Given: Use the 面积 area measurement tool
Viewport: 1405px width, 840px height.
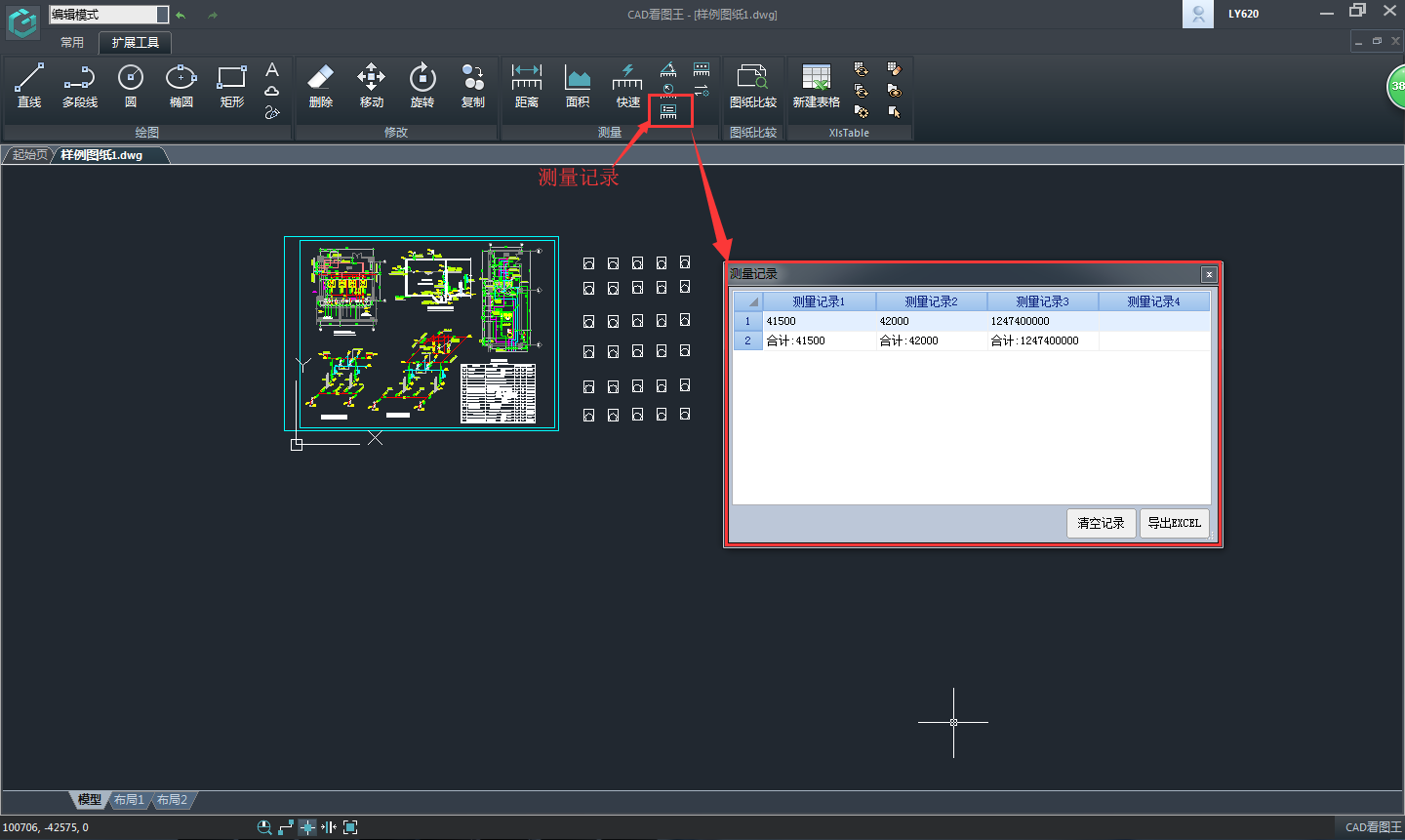Looking at the screenshot, I should coord(578,85).
